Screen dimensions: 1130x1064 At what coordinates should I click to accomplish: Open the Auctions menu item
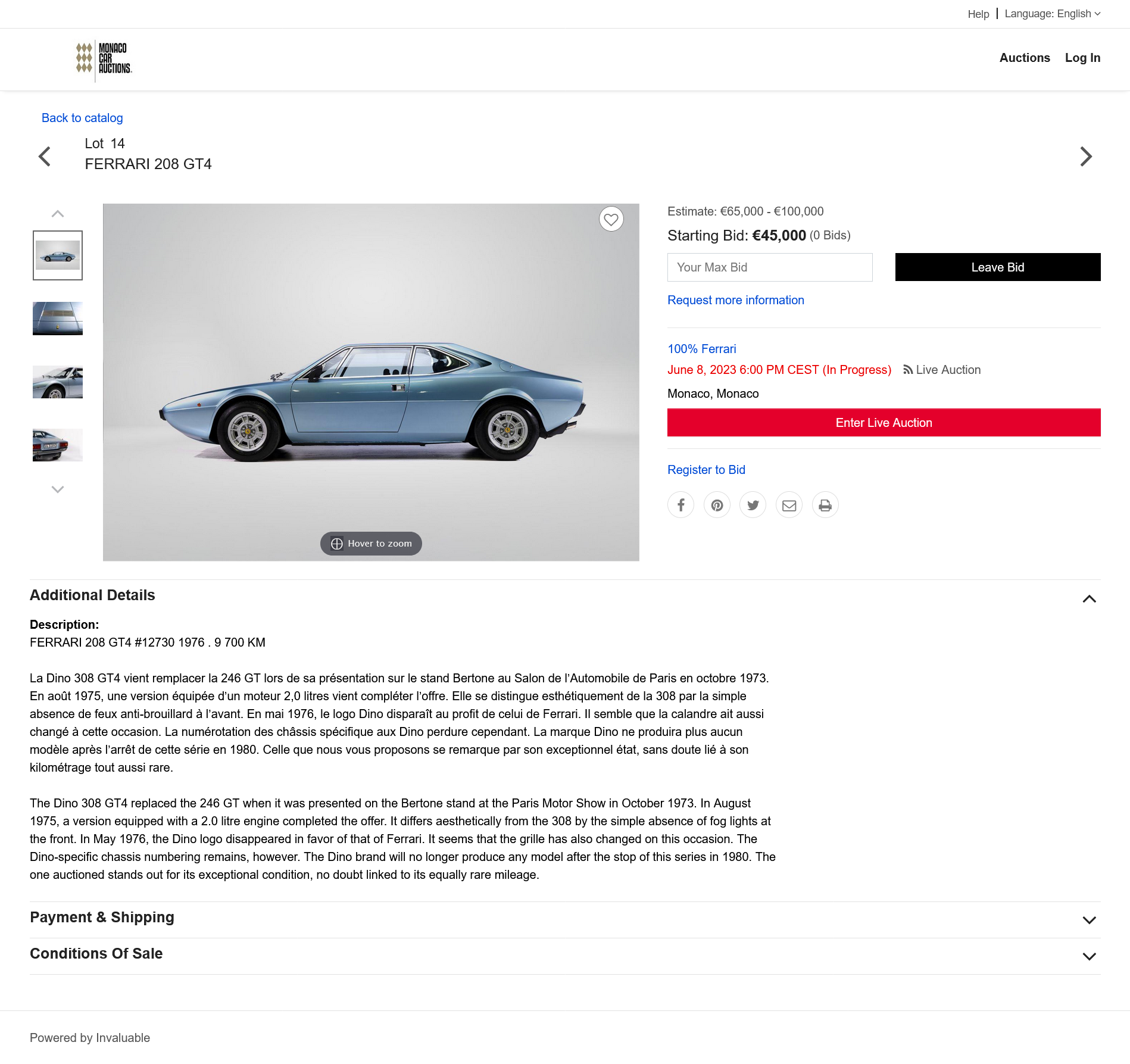tap(1025, 58)
